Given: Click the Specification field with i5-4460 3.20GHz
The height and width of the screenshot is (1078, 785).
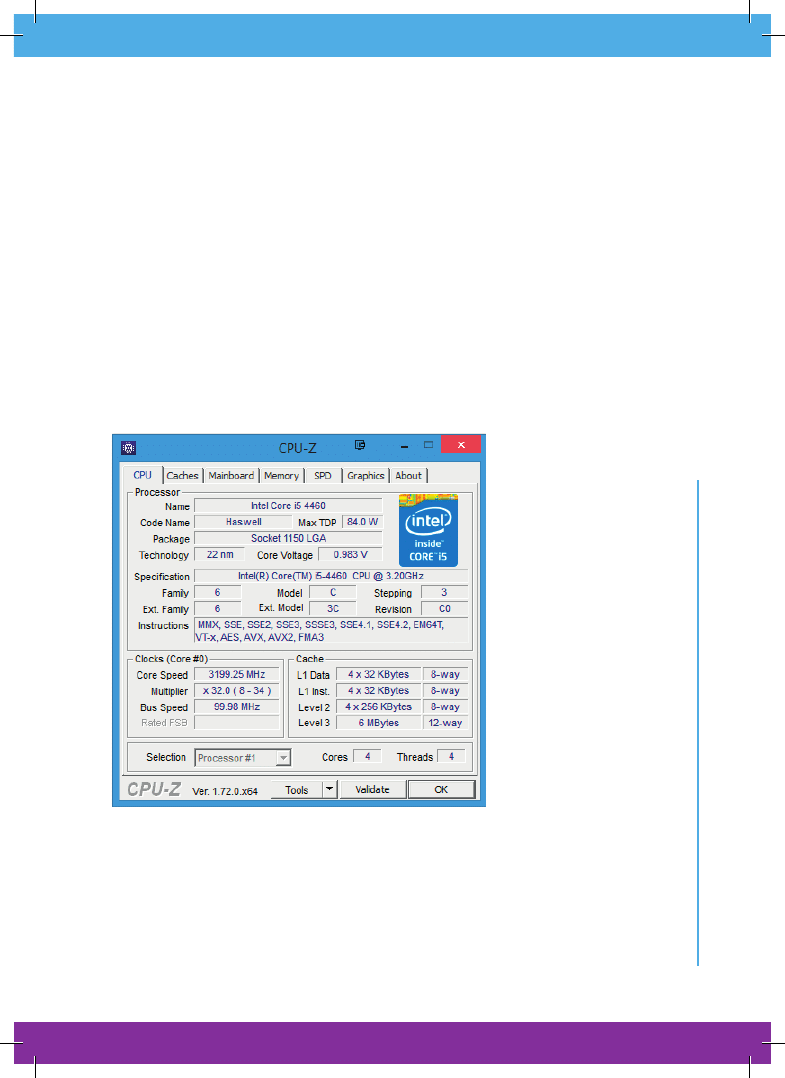Looking at the screenshot, I should pos(331,576).
